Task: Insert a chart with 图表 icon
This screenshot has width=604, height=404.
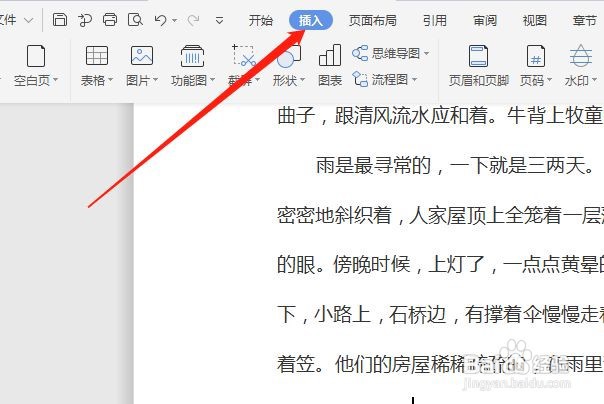Action: coord(330,55)
